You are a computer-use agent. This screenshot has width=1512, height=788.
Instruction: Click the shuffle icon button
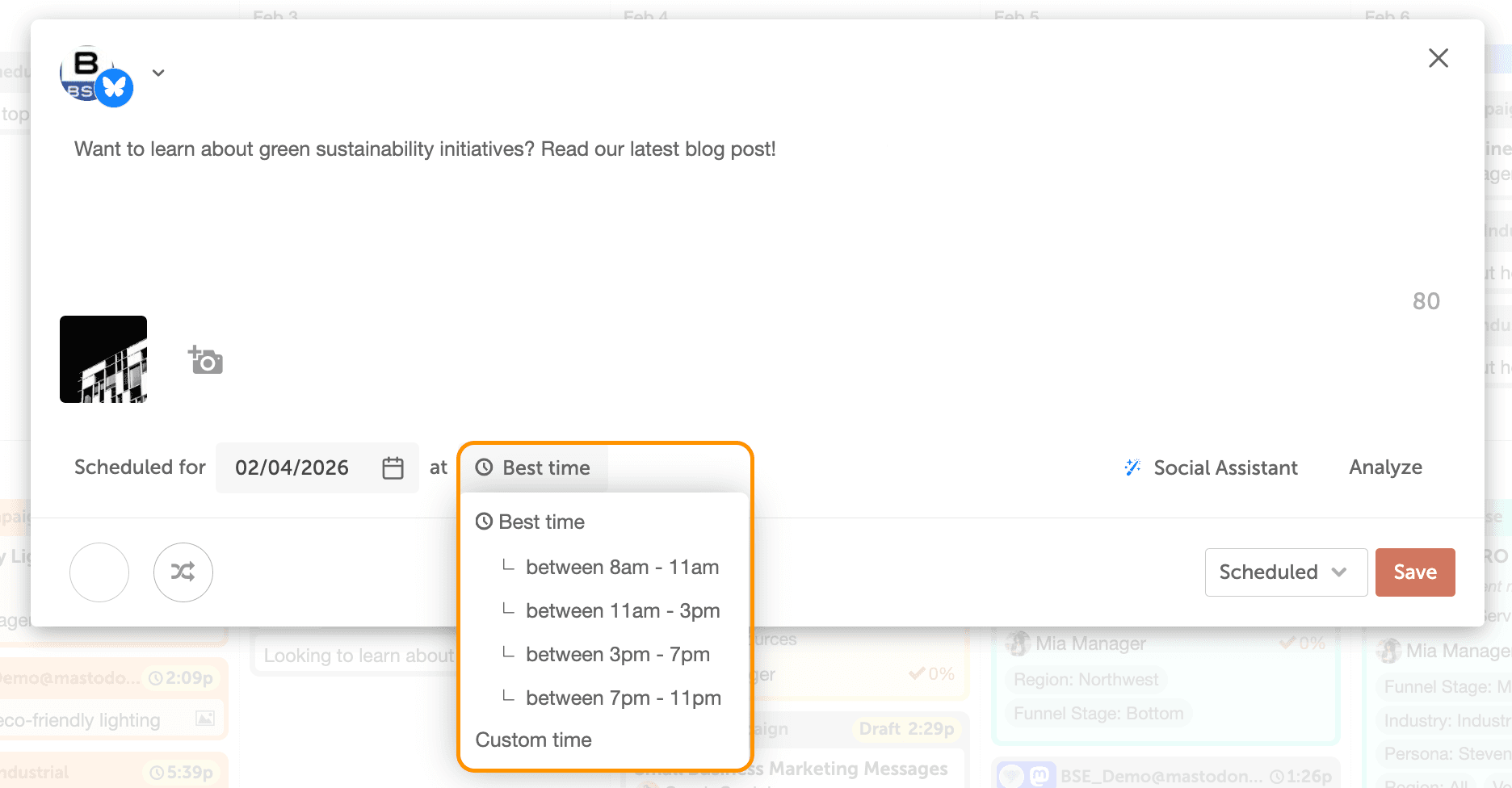point(183,572)
